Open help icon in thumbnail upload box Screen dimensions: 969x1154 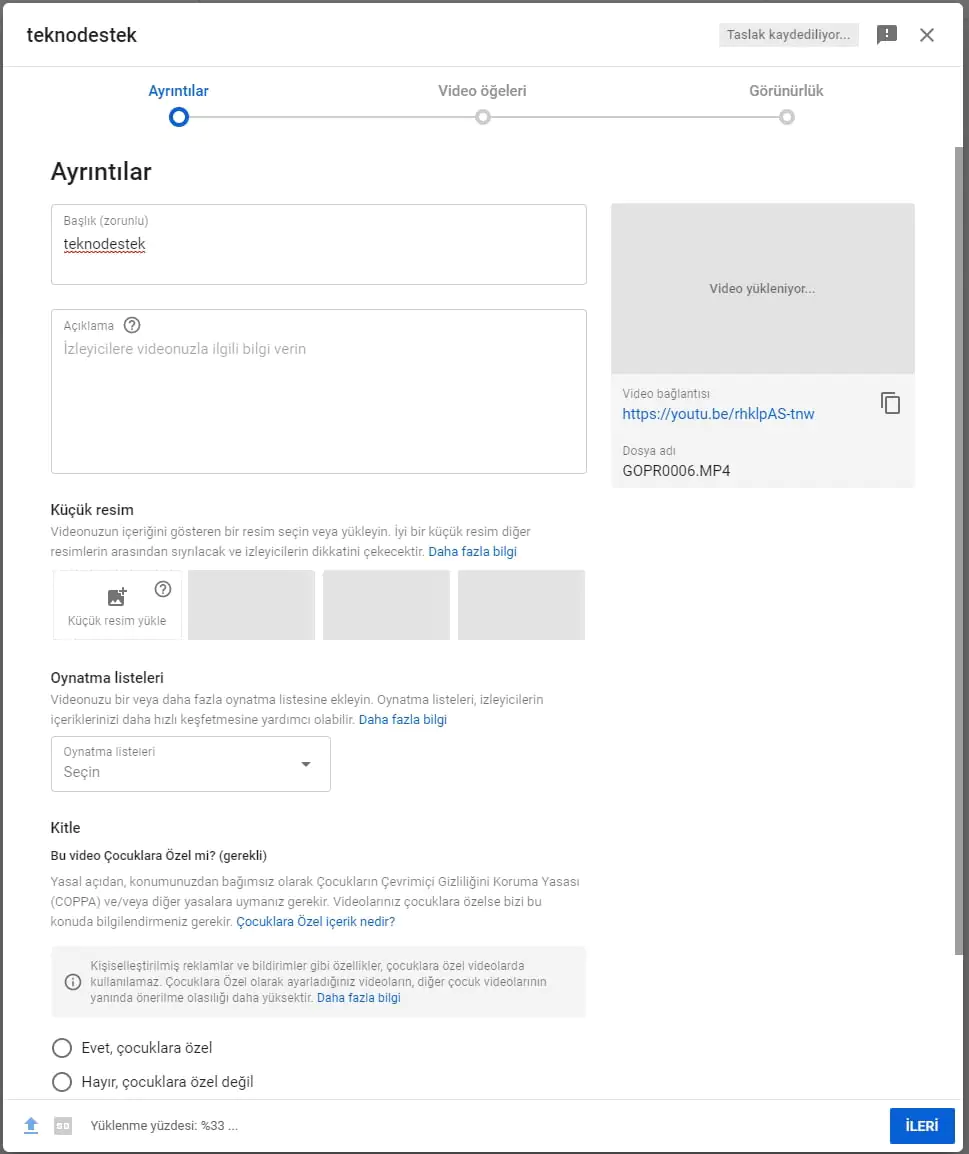(163, 589)
